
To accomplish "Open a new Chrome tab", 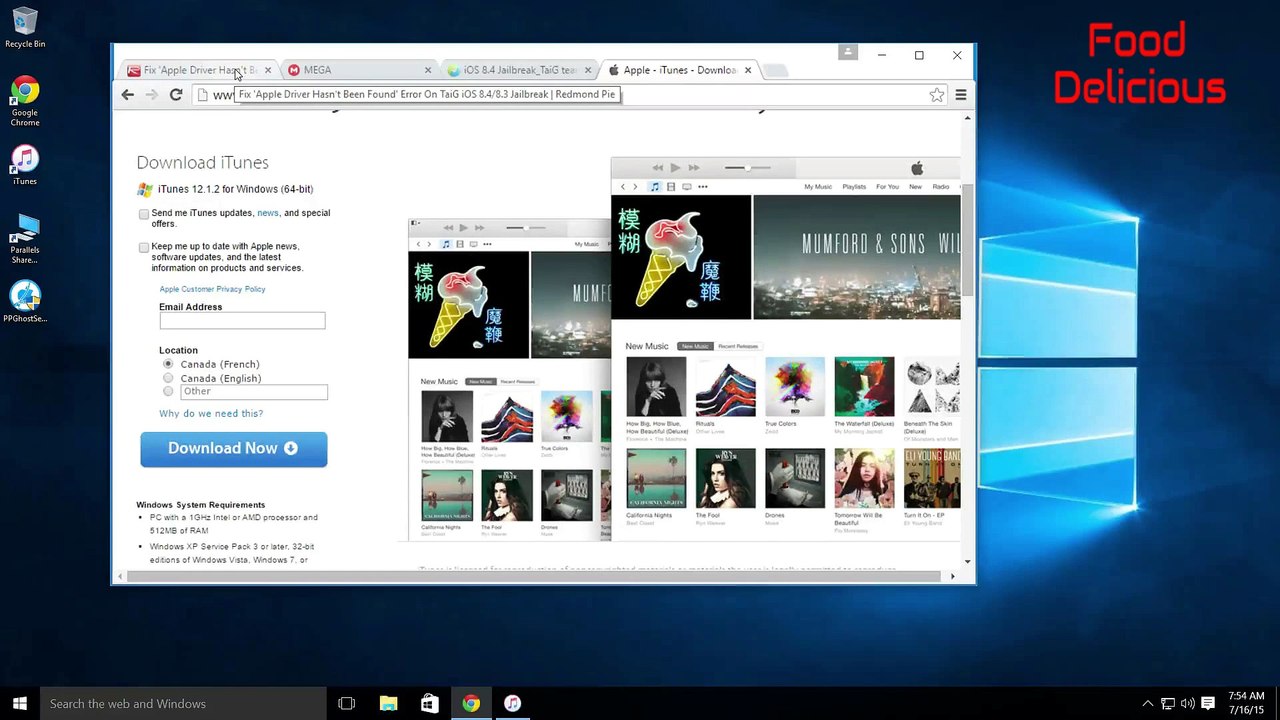I will (776, 70).
